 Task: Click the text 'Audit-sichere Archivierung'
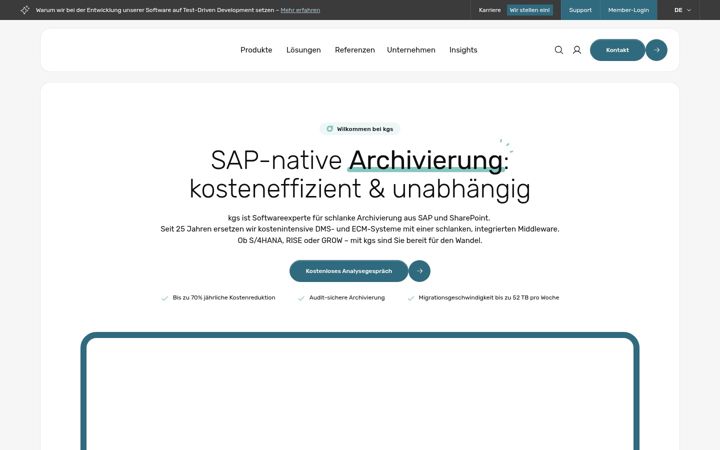pyautogui.click(x=347, y=298)
